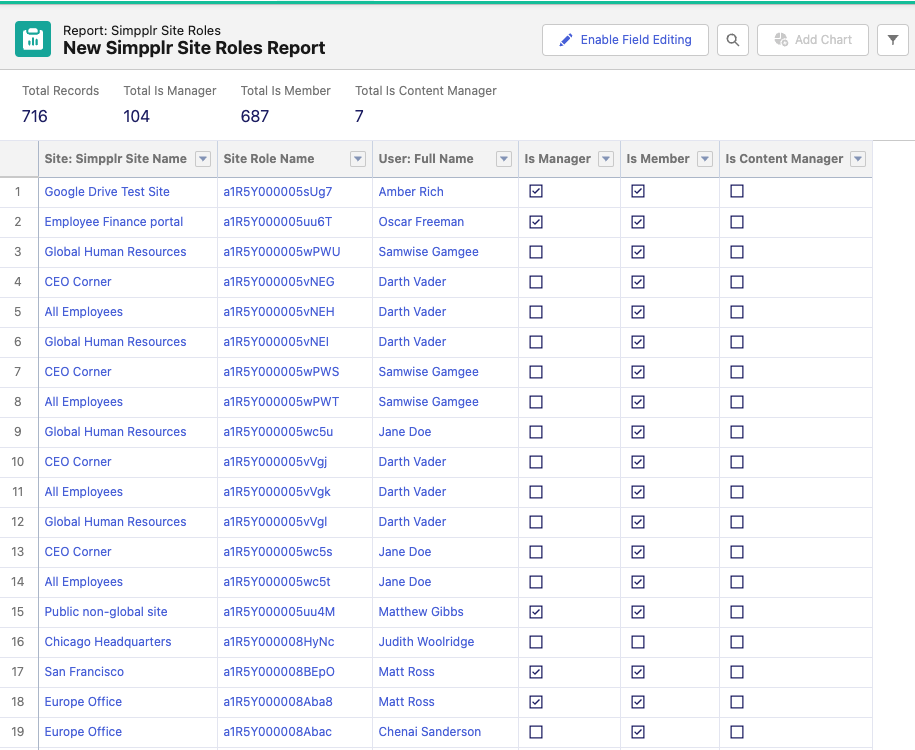Open the Site Role Name column dropdown
915x750 pixels.
point(358,159)
